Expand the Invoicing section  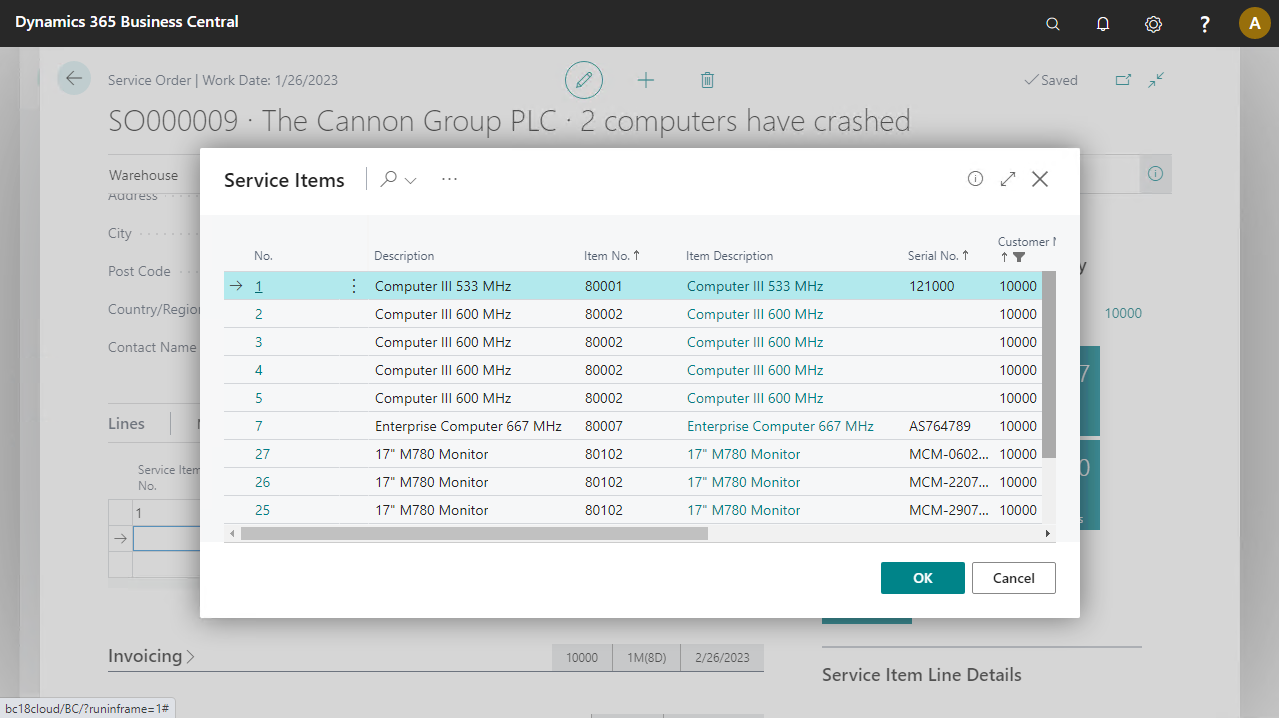(151, 656)
